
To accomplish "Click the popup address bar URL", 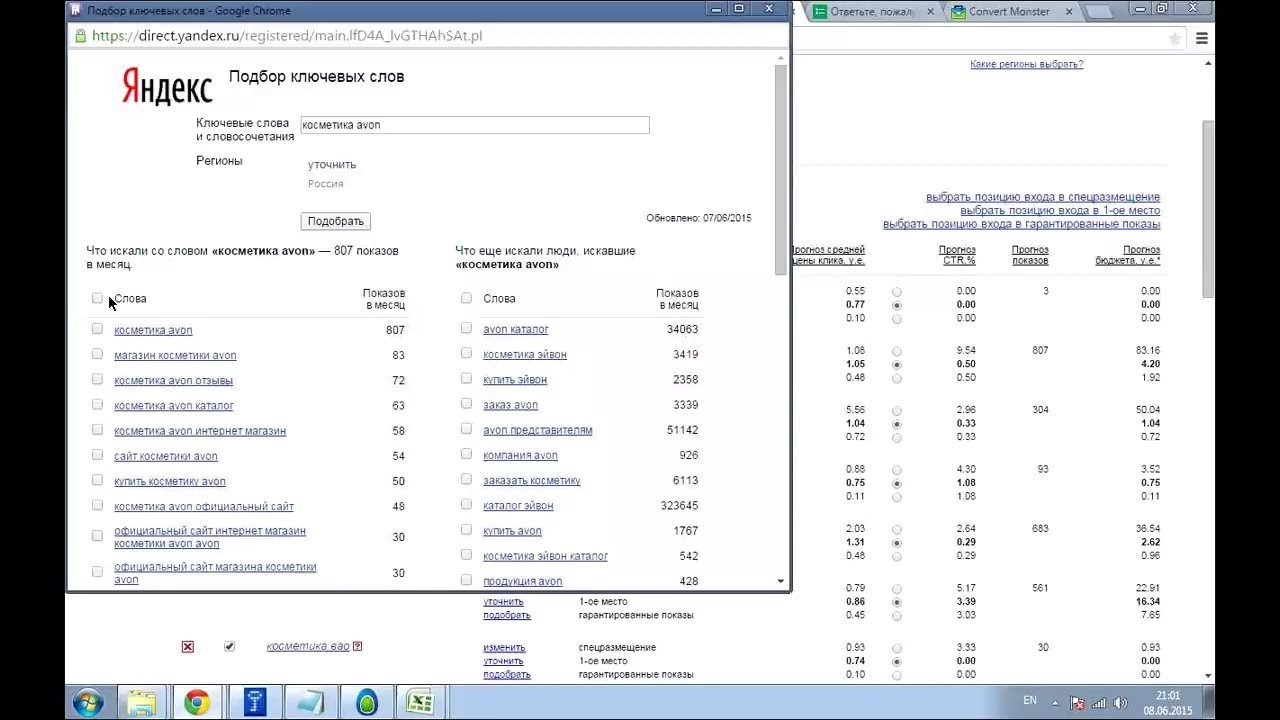I will [x=287, y=35].
